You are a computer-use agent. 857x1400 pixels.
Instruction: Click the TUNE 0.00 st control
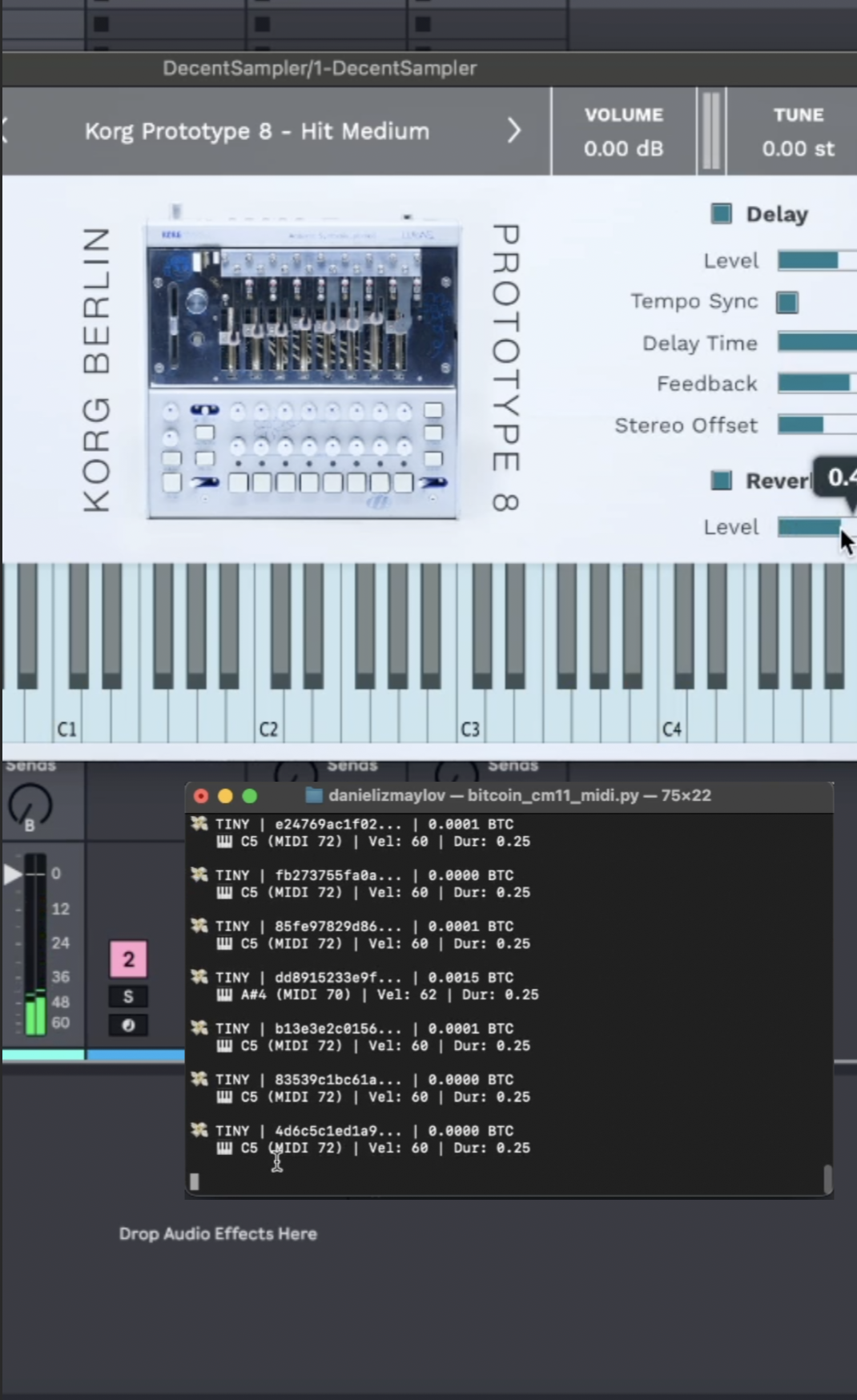[x=797, y=131]
